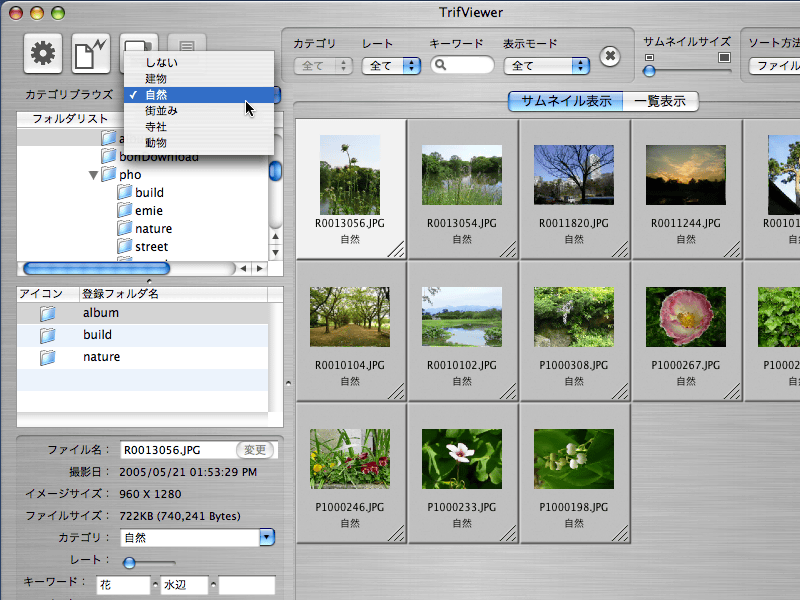This screenshot has height=600, width=800.
Task: Click the build folder icon in tree
Action: (x=124, y=192)
